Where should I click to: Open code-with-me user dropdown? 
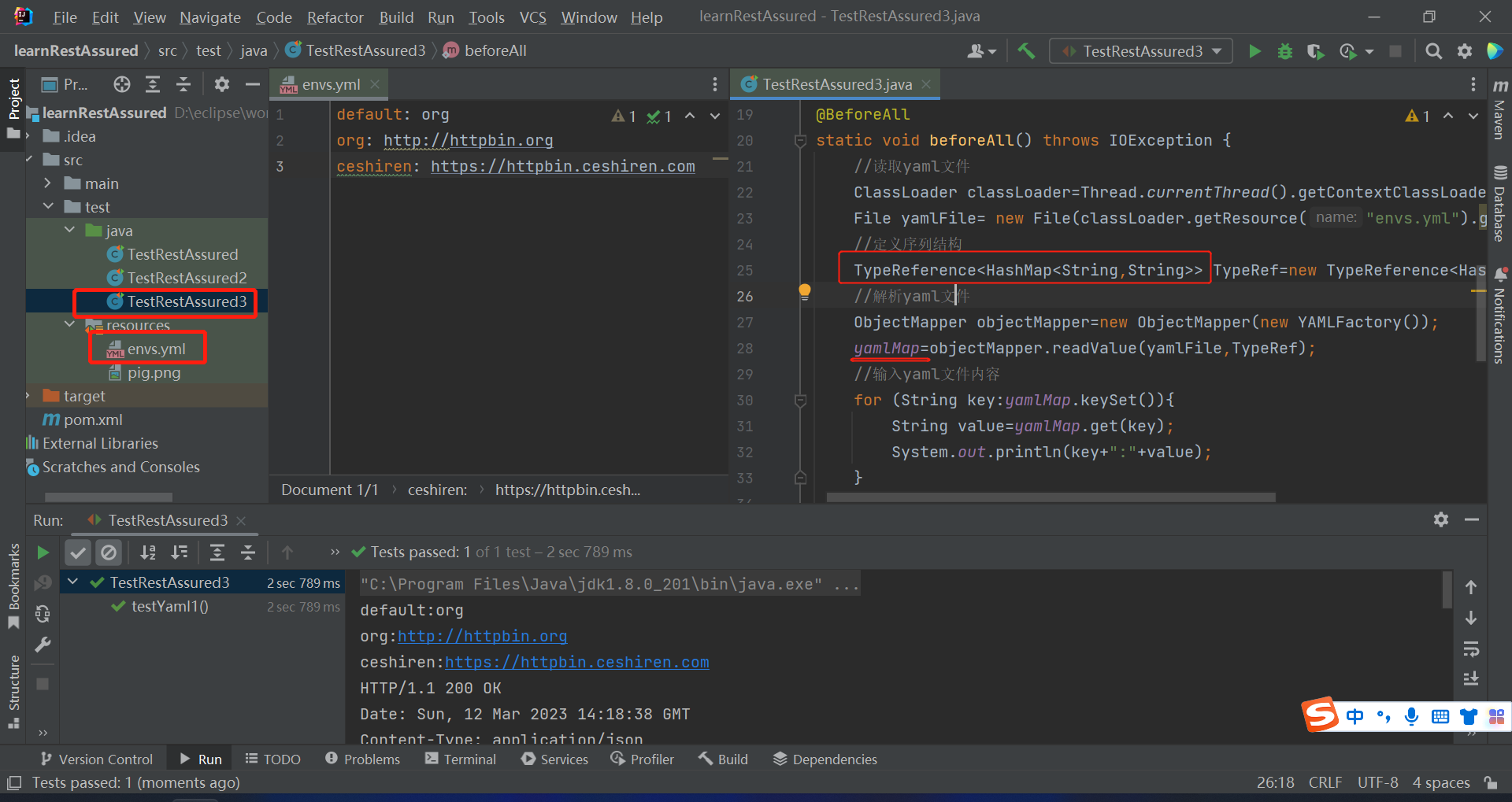coord(982,51)
